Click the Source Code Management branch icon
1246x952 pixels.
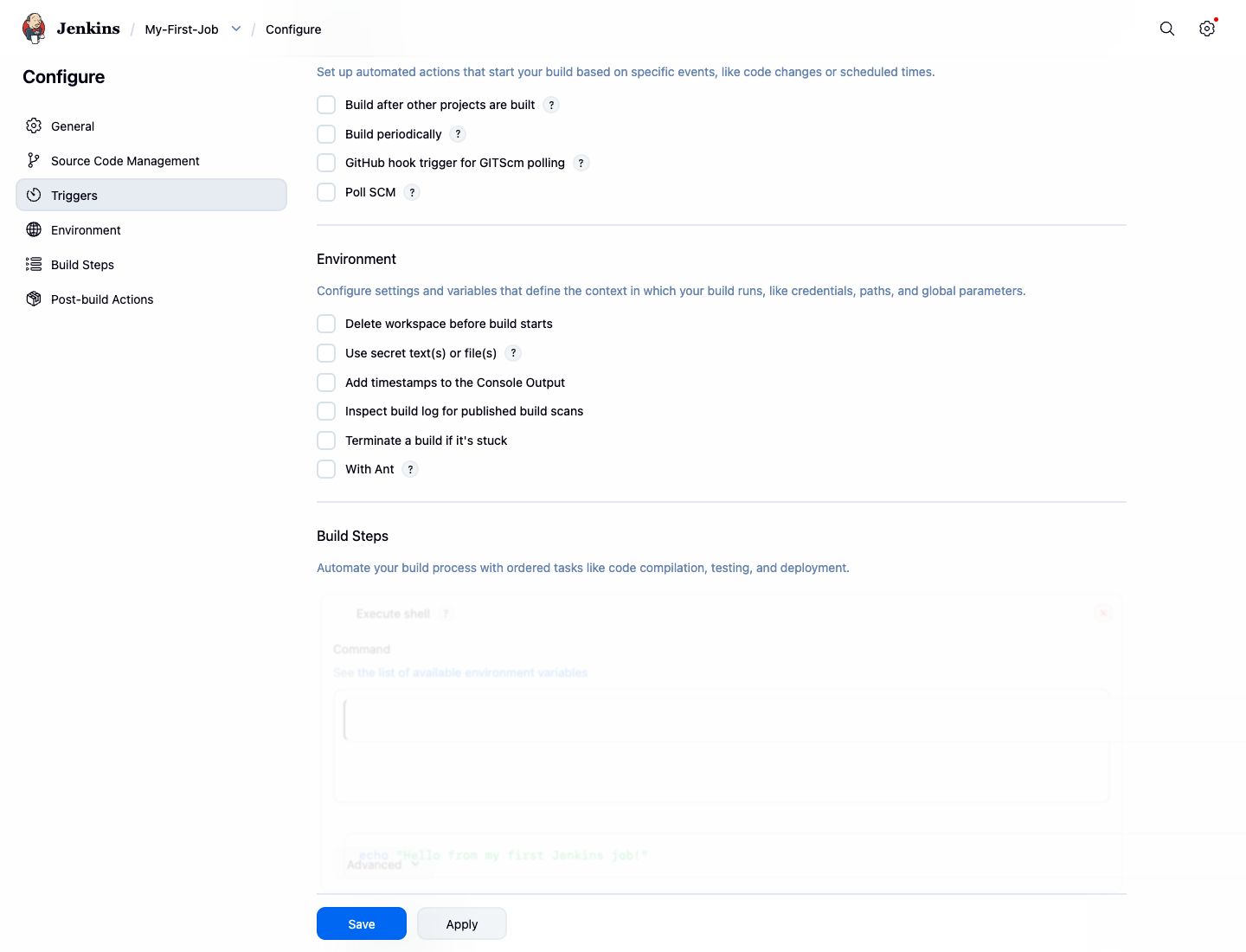coord(34,160)
